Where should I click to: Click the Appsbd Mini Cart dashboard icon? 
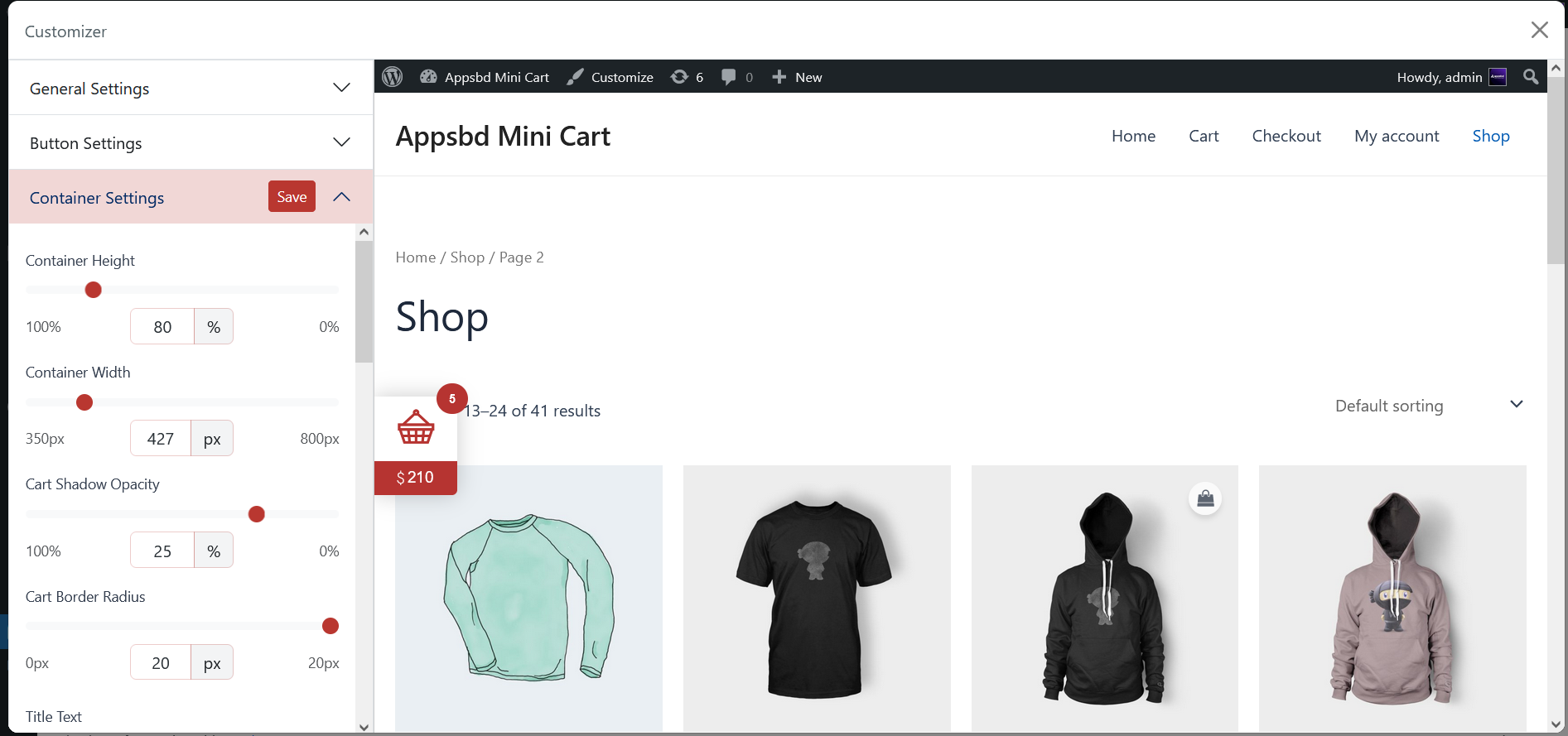click(428, 77)
